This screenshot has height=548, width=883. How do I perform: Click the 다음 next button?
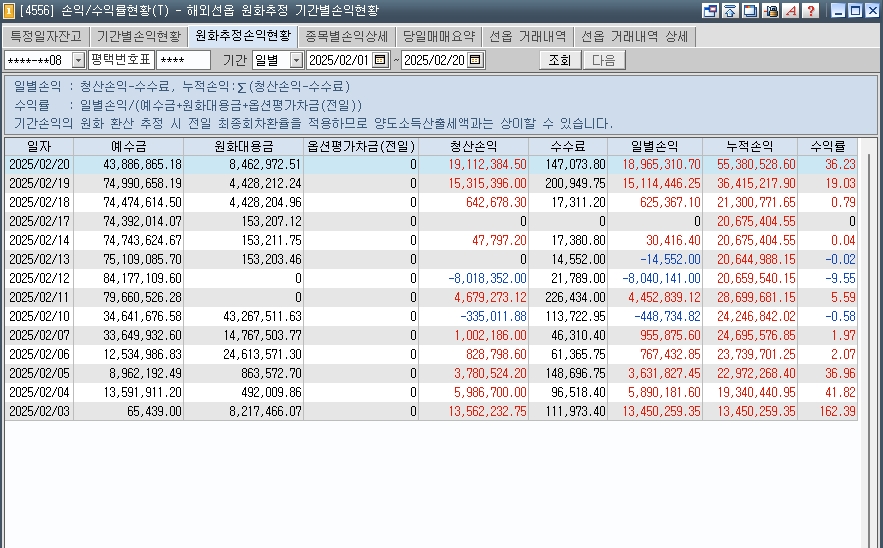point(604,60)
